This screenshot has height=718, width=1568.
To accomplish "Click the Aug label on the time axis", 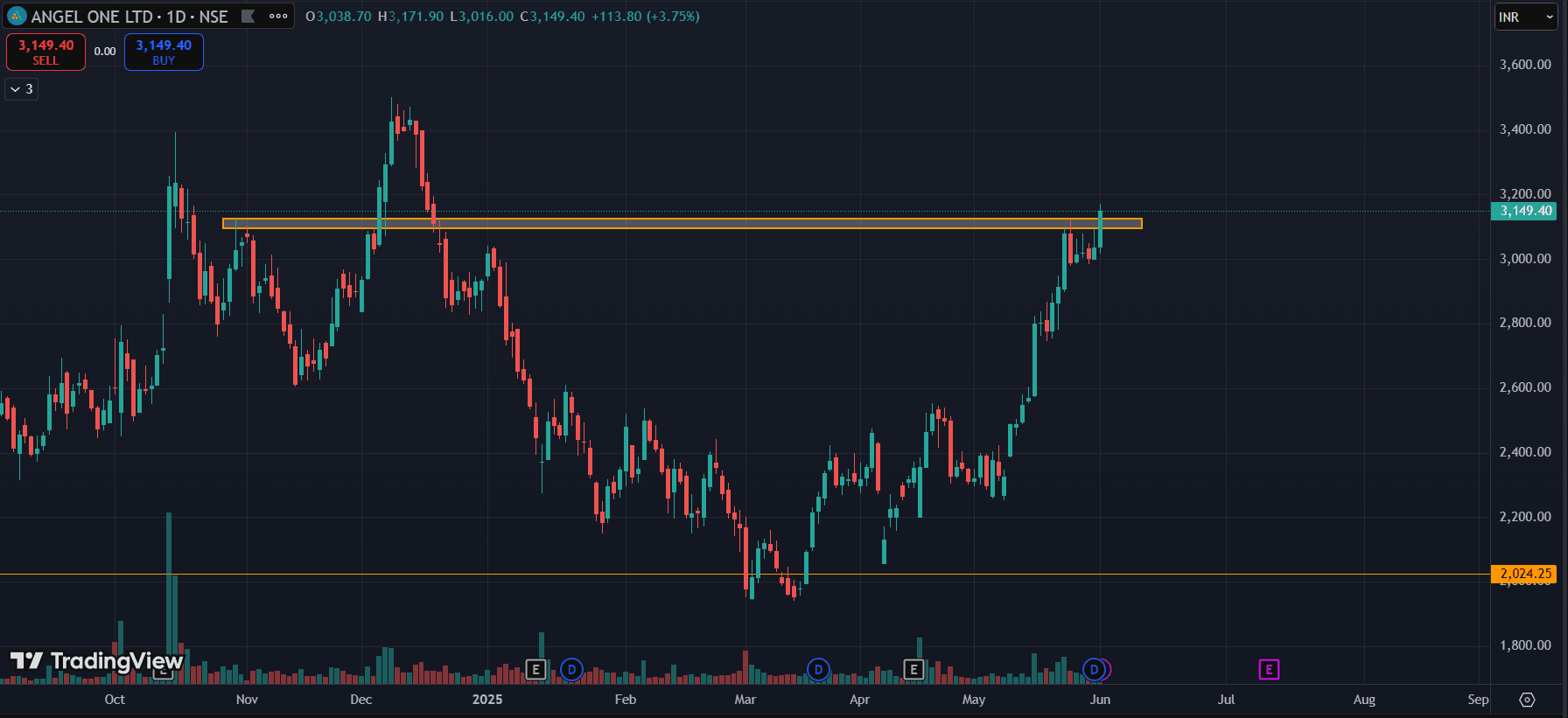I will (1364, 700).
